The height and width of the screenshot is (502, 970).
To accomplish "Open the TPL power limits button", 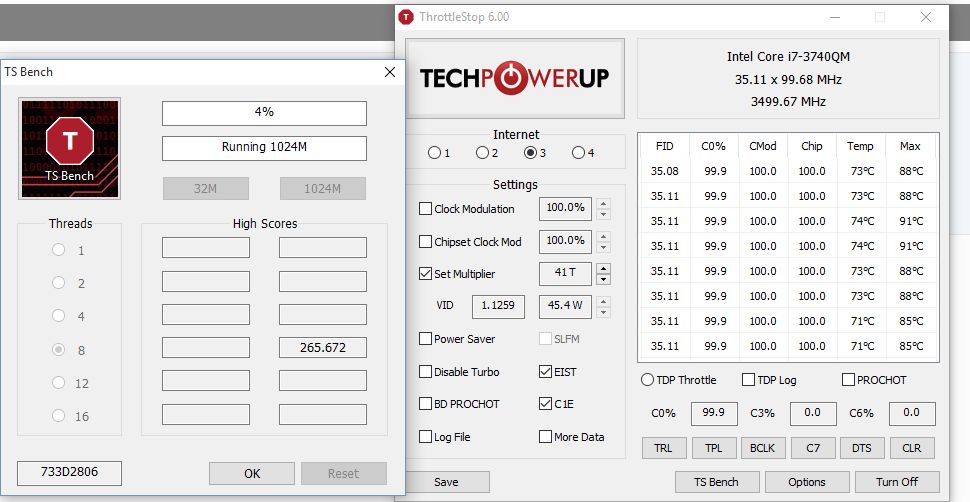I will click(713, 448).
